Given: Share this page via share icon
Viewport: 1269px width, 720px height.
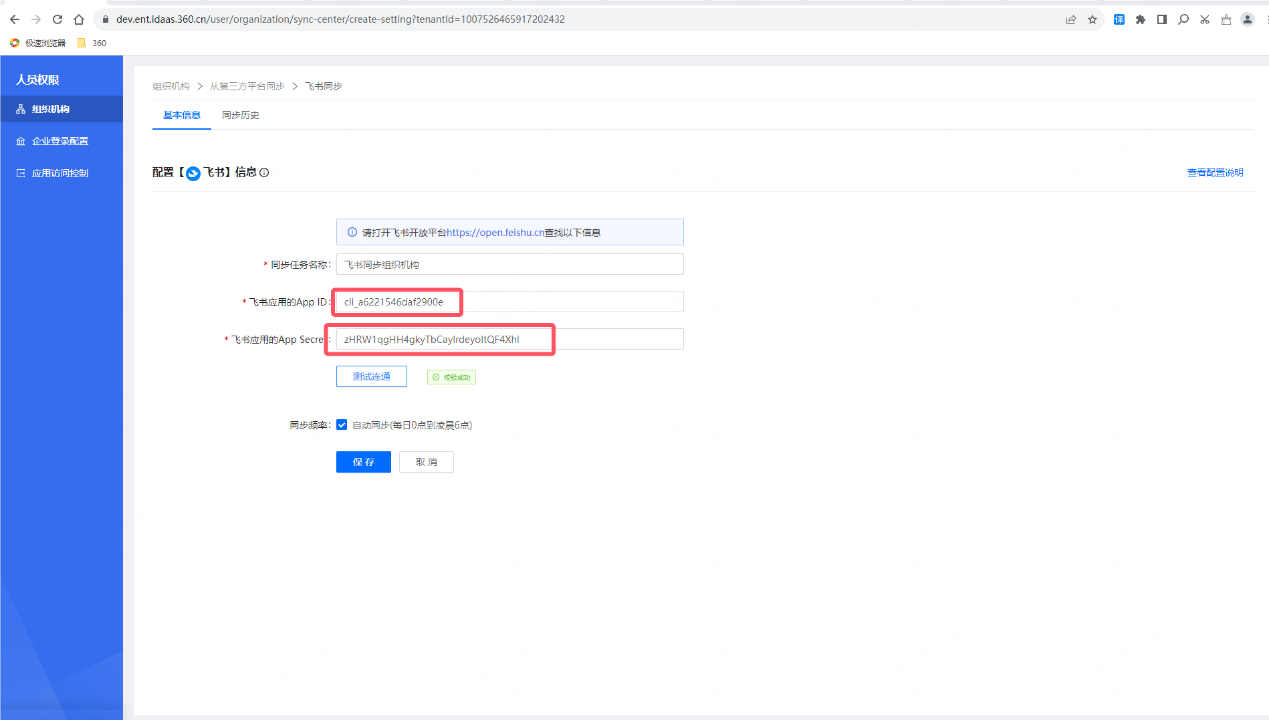Looking at the screenshot, I should 1071,19.
